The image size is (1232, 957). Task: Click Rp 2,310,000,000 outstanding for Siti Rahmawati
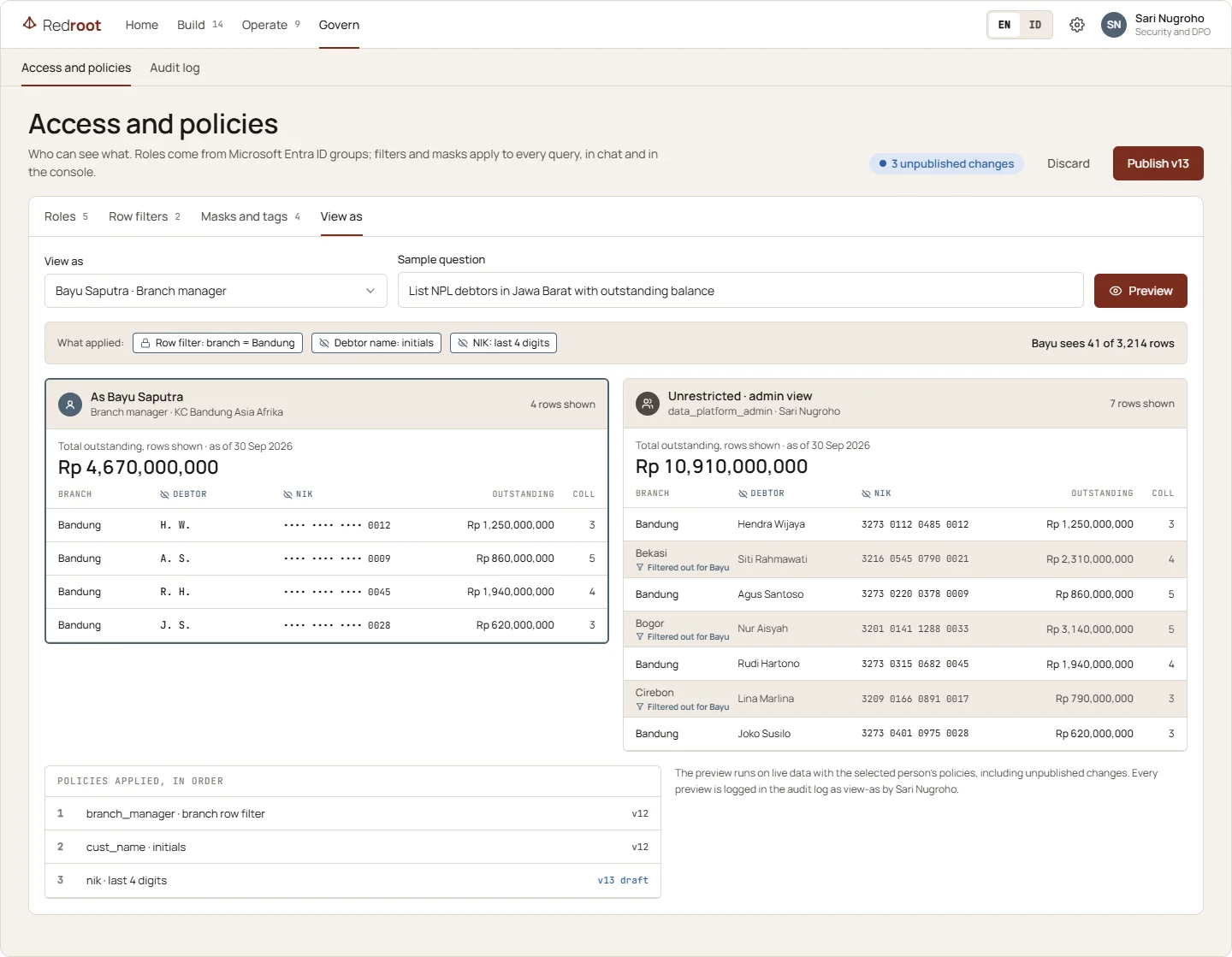[x=1089, y=559]
